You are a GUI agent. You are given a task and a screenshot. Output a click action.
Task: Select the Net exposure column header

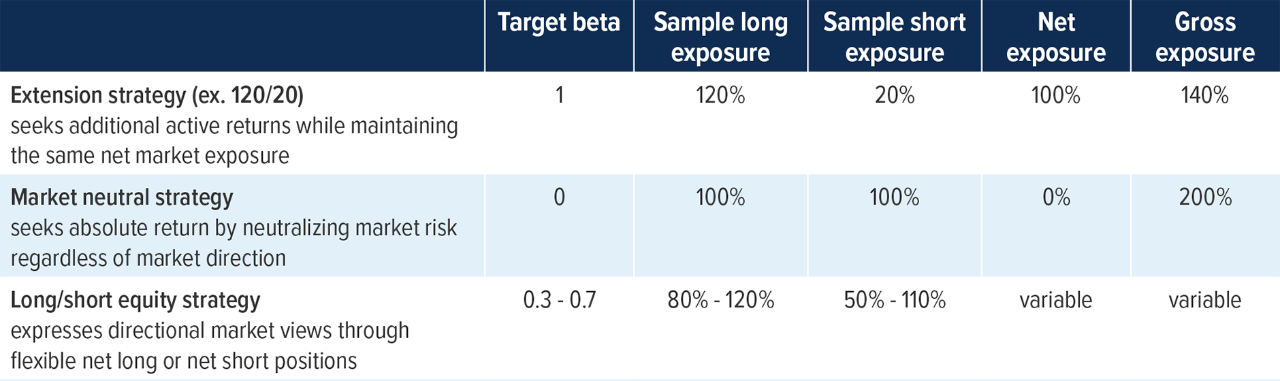pos(1056,36)
